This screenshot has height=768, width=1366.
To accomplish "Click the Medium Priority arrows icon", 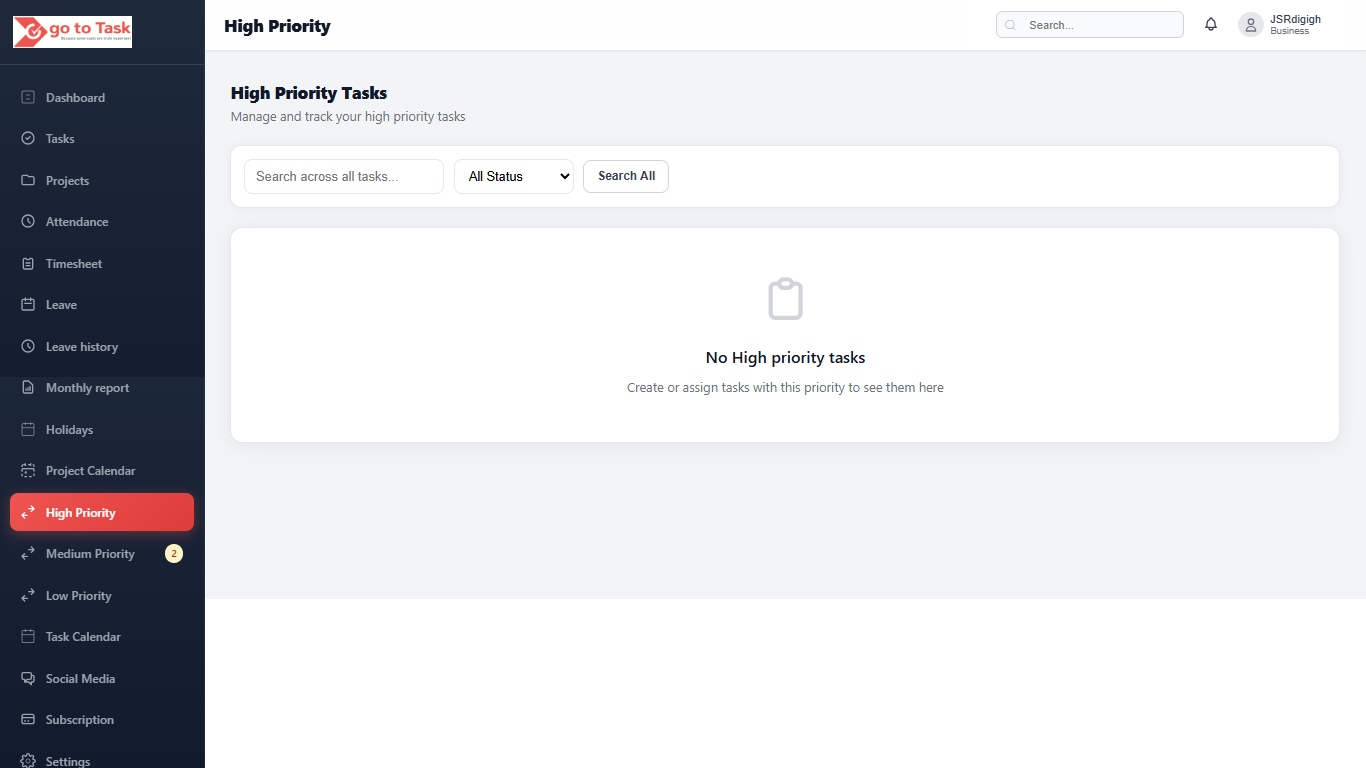I will point(28,553).
